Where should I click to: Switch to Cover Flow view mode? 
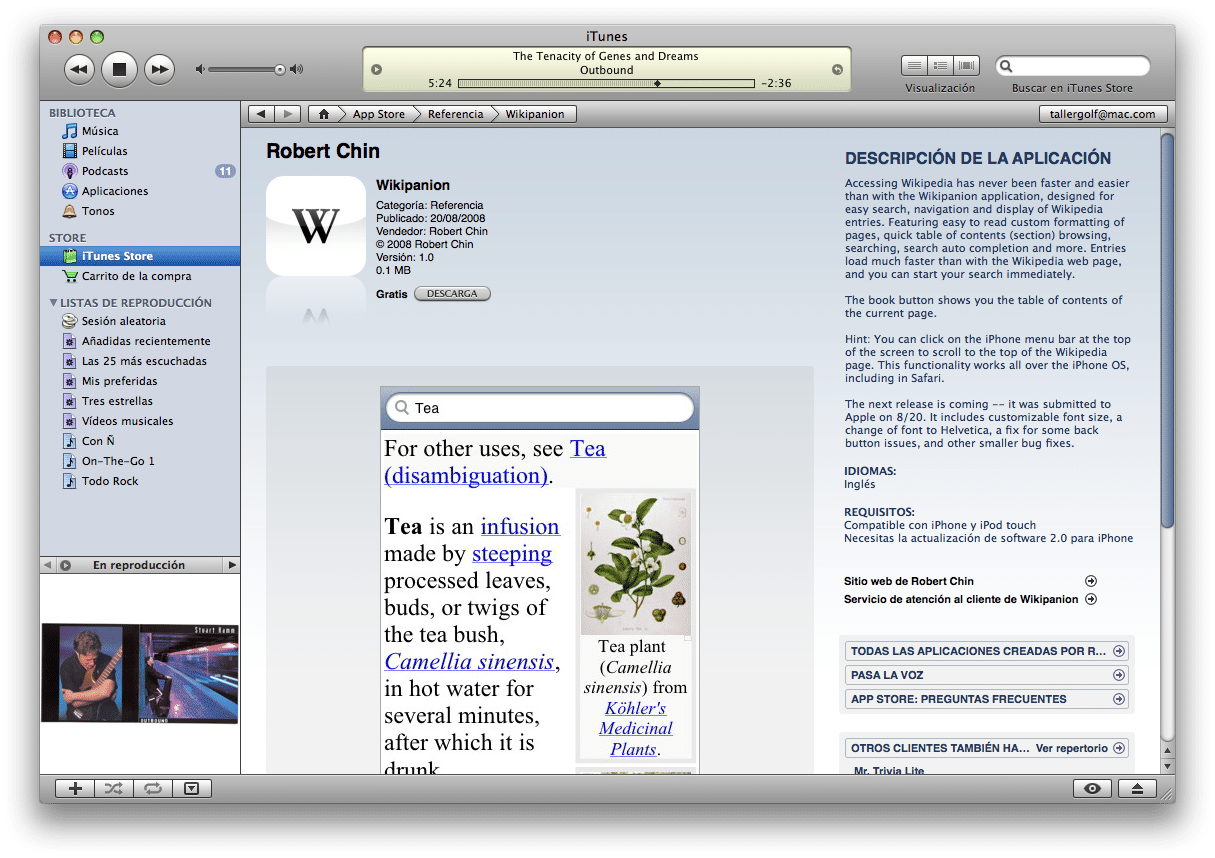(x=966, y=65)
